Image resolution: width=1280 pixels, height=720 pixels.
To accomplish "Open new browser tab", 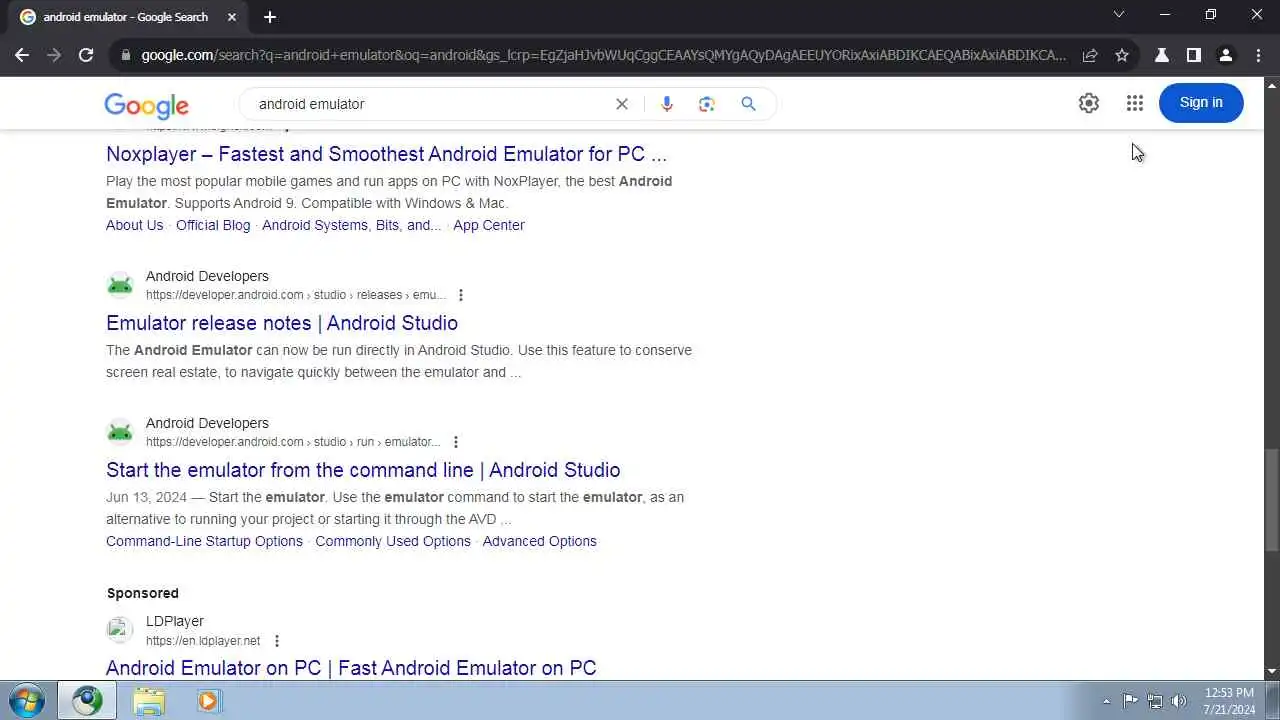I will tap(270, 17).
